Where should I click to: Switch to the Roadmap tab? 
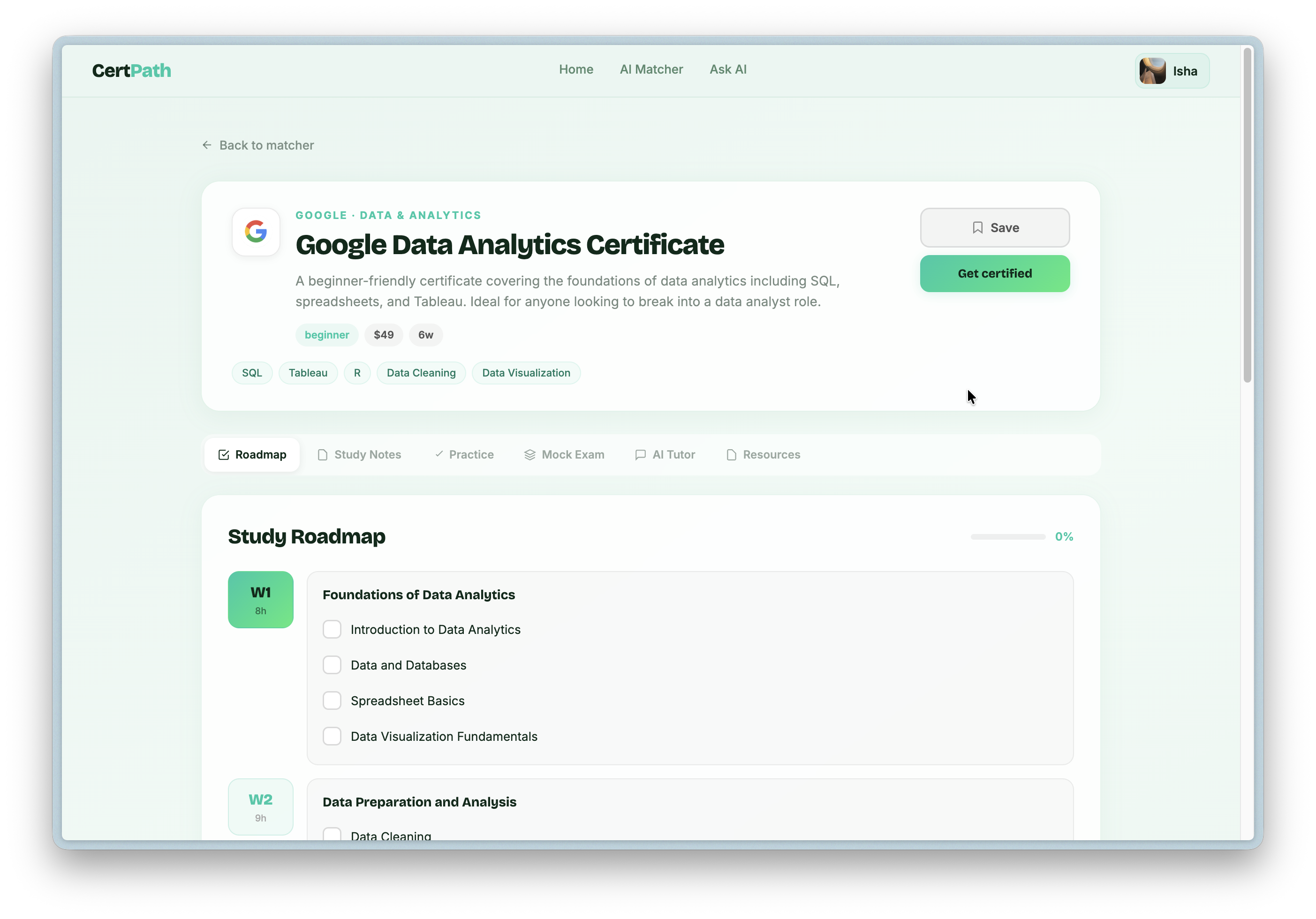click(x=252, y=454)
